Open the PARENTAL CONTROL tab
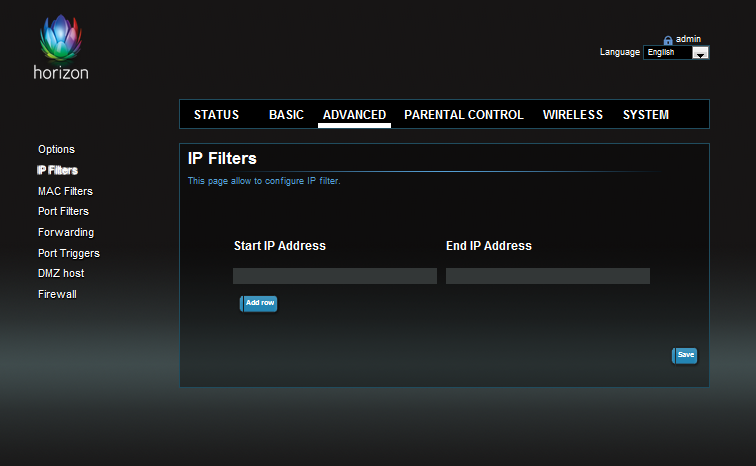This screenshot has width=756, height=466. [x=464, y=115]
